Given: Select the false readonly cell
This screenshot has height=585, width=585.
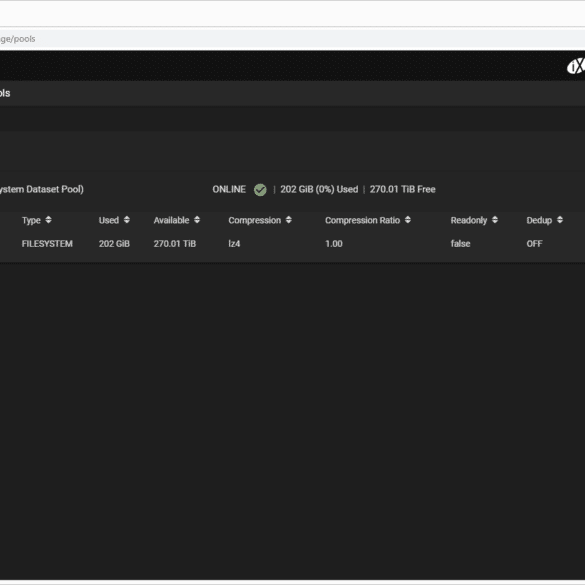Looking at the screenshot, I should coord(460,244).
